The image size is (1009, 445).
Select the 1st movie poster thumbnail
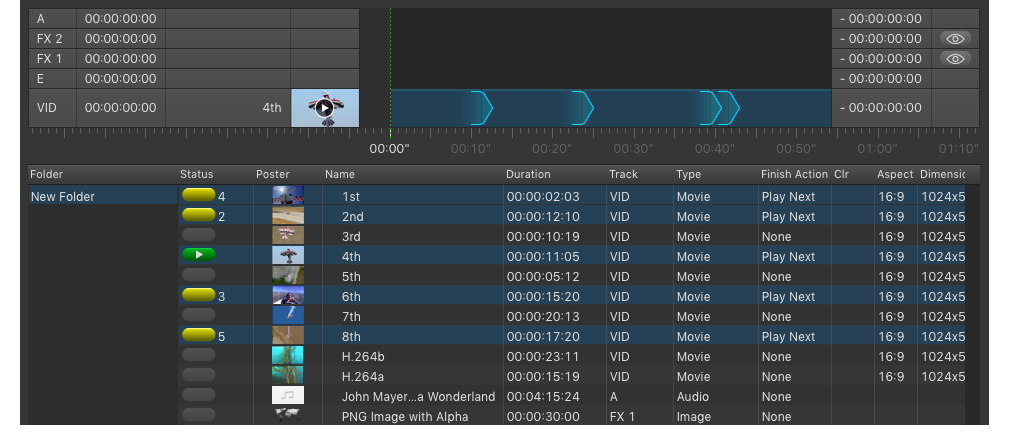pos(288,195)
